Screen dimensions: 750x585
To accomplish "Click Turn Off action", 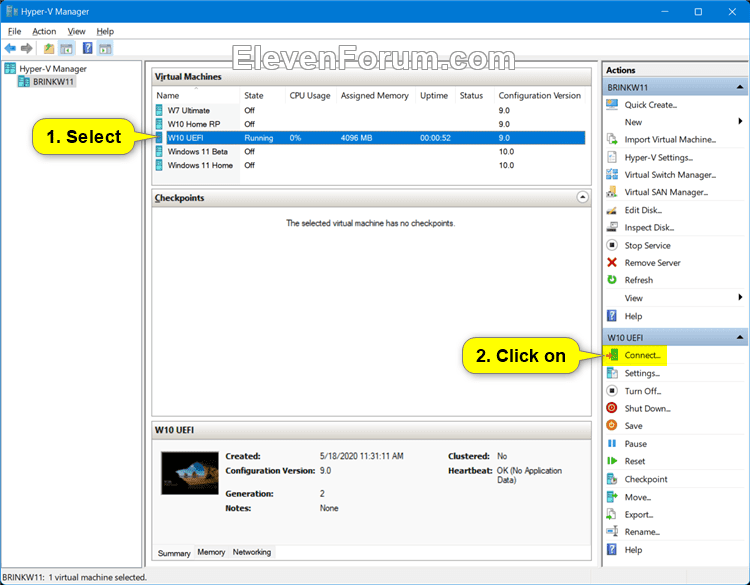I will point(642,391).
